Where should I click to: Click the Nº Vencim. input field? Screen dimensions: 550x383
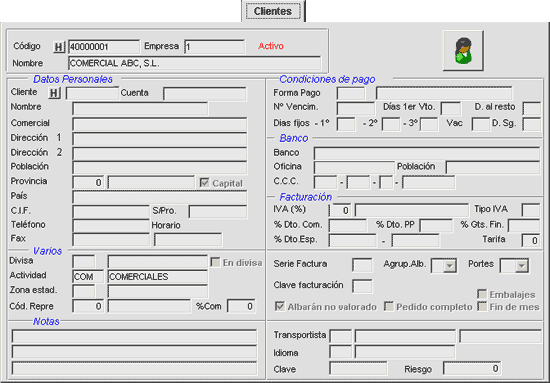coord(356,108)
